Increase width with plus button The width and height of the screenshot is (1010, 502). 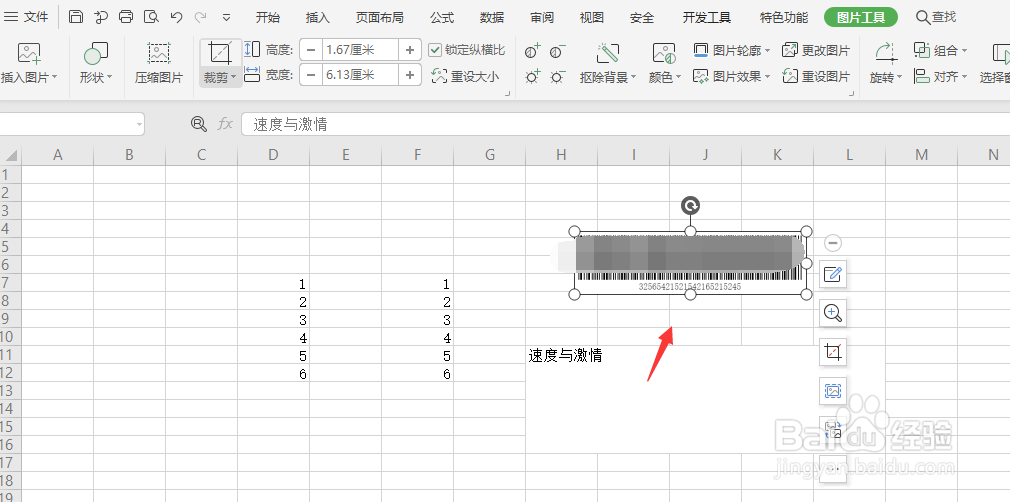[410, 75]
